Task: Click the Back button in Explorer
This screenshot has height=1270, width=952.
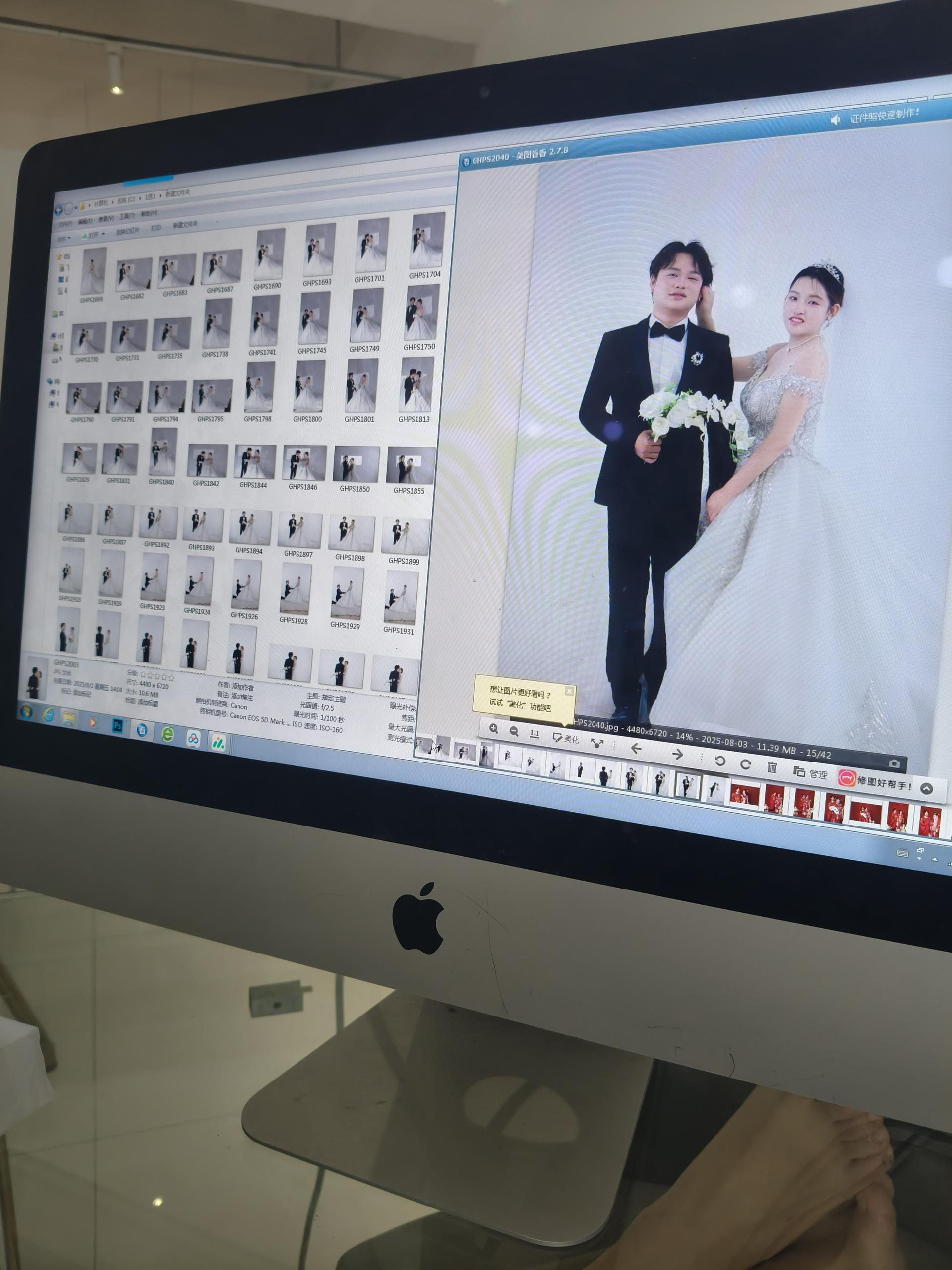Action: coord(59,211)
